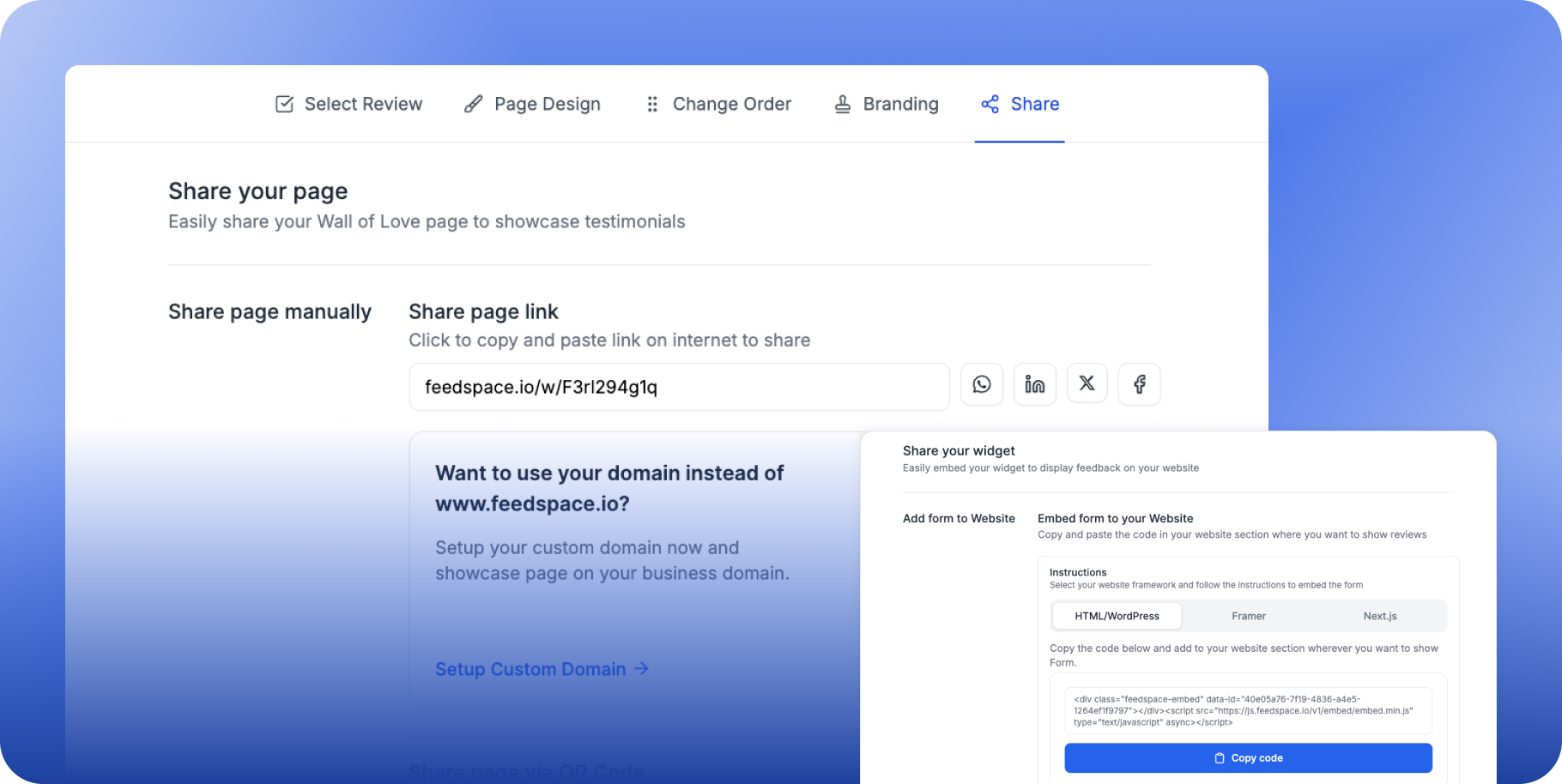
Task: Click the Share nodes icon in the tab
Action: coord(990,104)
